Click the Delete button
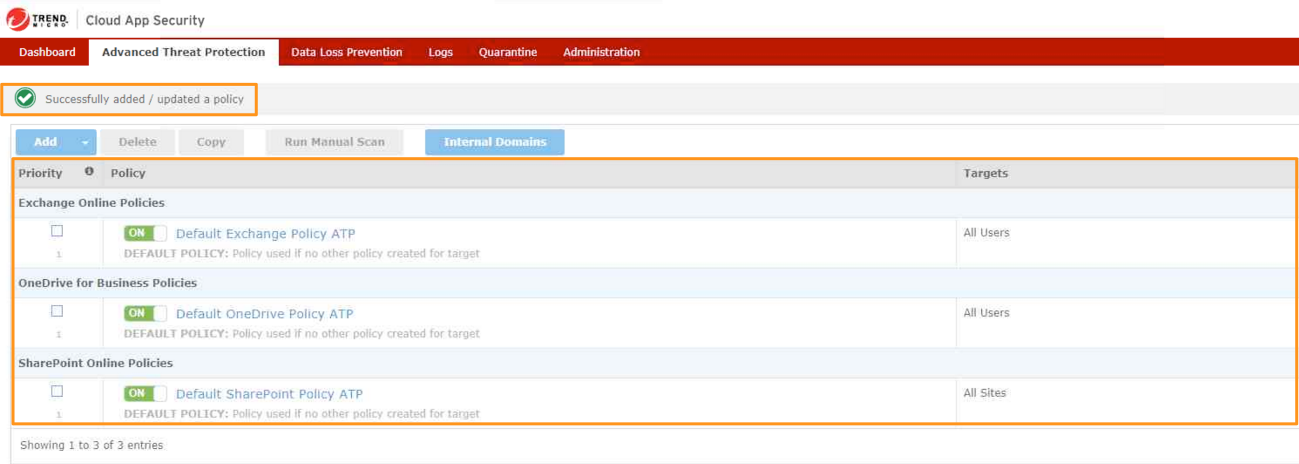Screen dimensions: 1299x464 (138, 142)
